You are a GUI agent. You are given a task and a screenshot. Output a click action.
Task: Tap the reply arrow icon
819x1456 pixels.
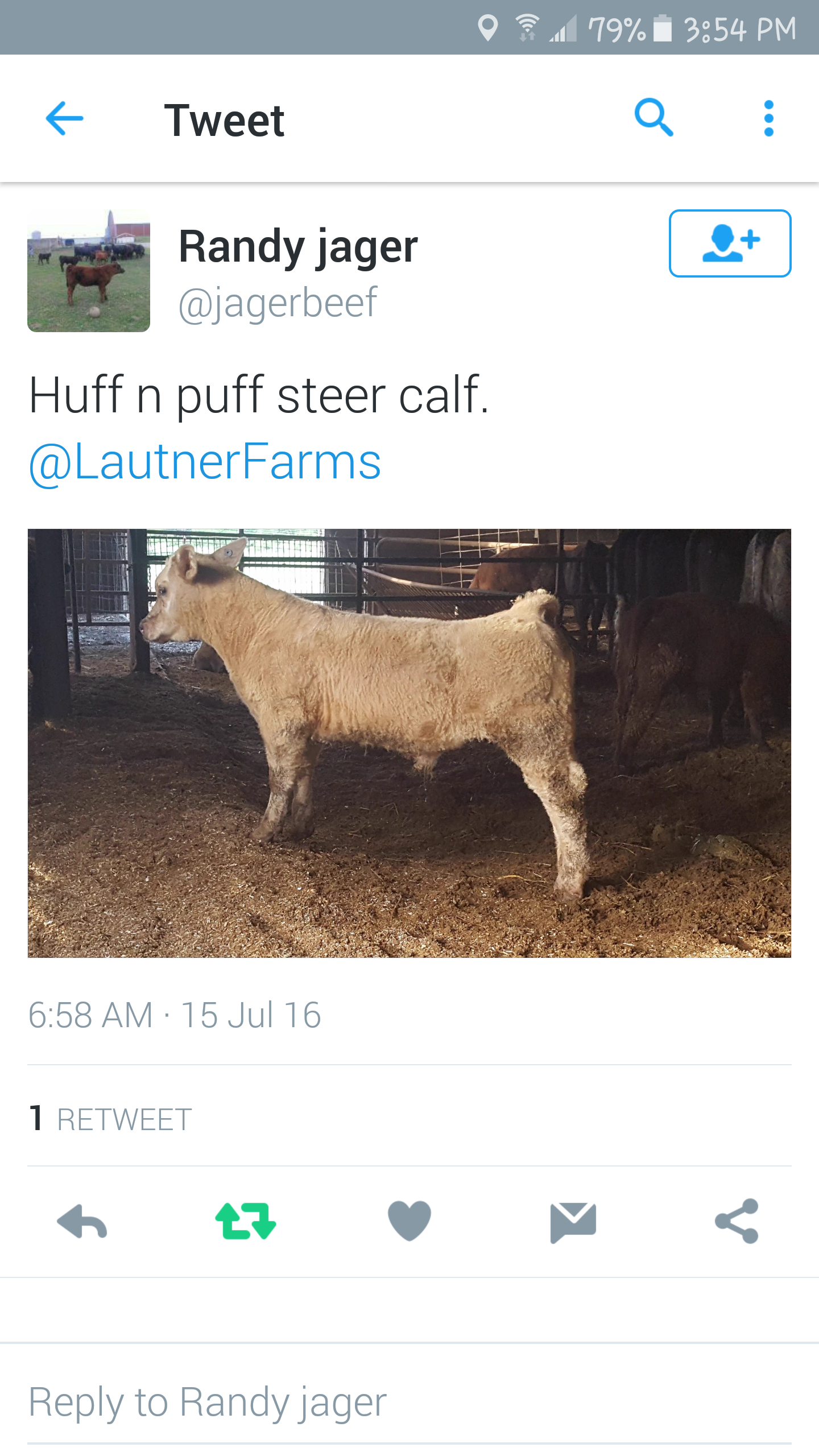tap(82, 1222)
